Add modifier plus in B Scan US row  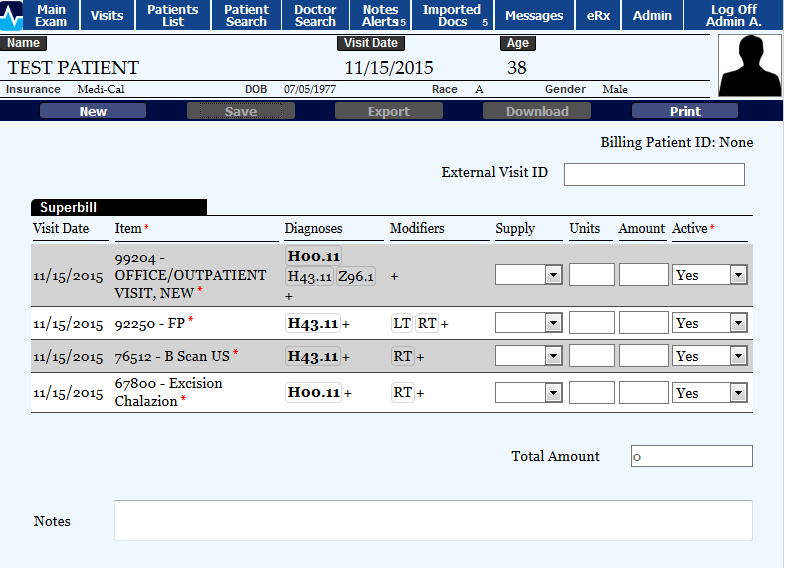420,358
